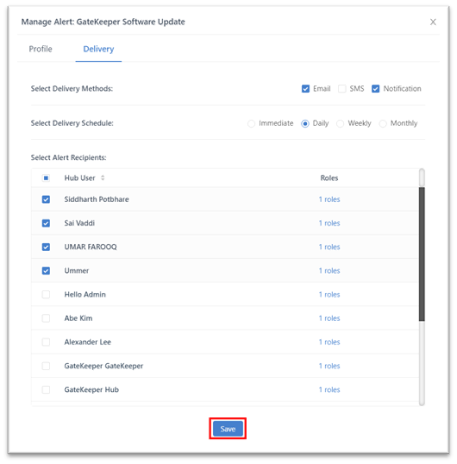457x464 pixels.
Task: Toggle the select-all Hub User checkbox
Action: click(46, 178)
